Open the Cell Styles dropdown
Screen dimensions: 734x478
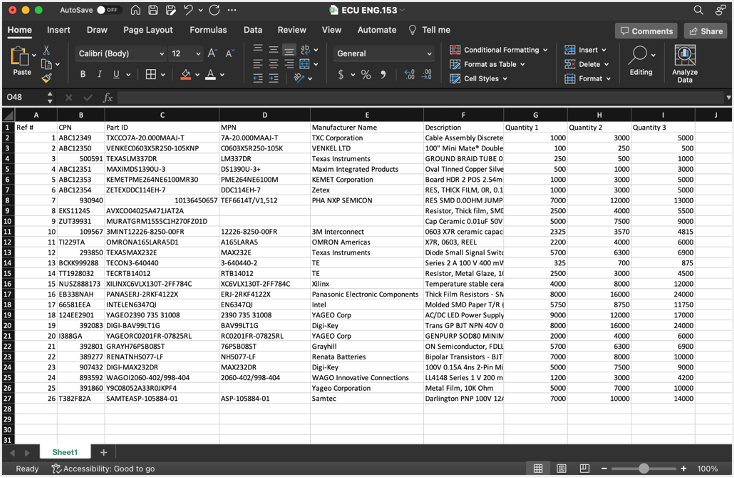point(478,78)
